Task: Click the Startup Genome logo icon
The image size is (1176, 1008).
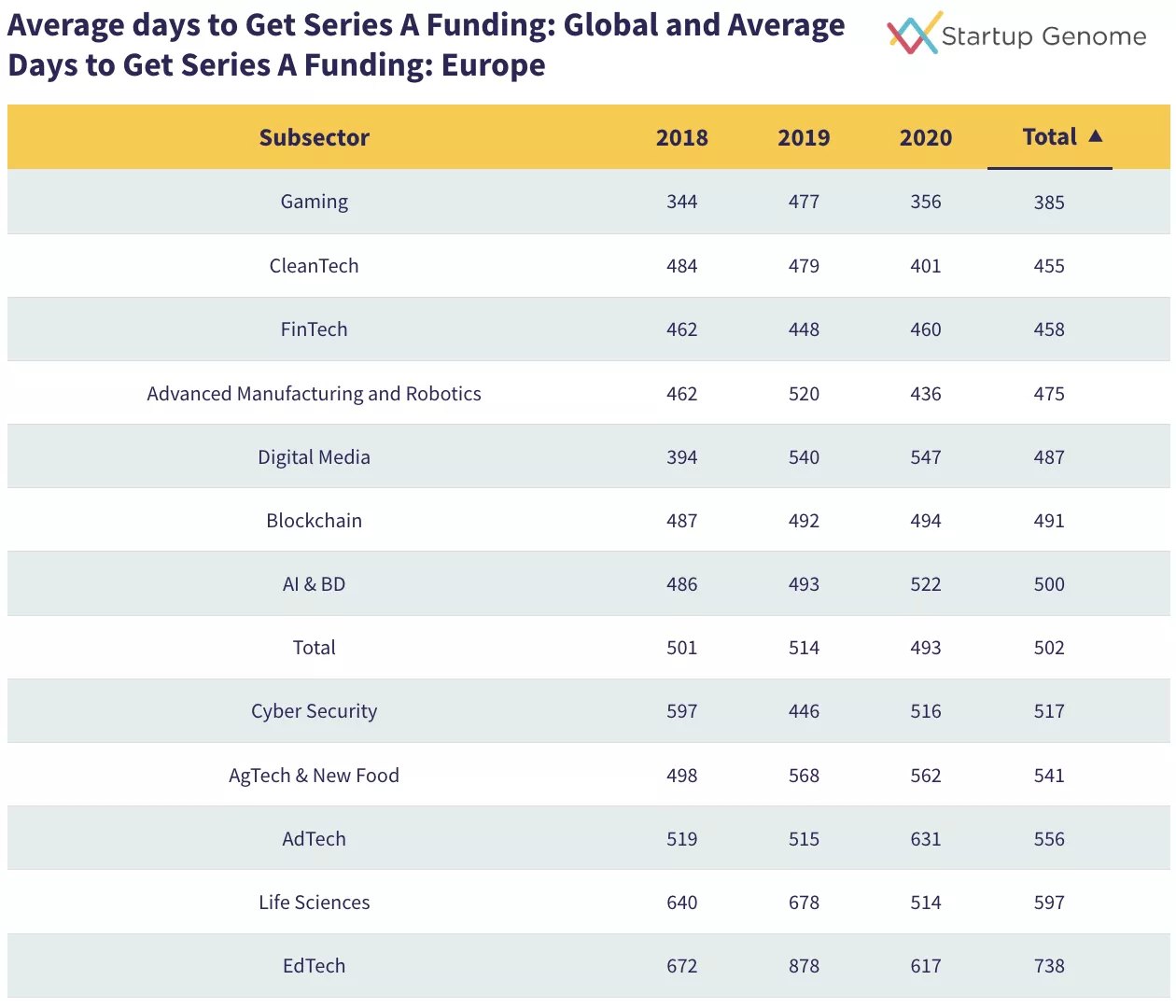Action: click(x=913, y=34)
